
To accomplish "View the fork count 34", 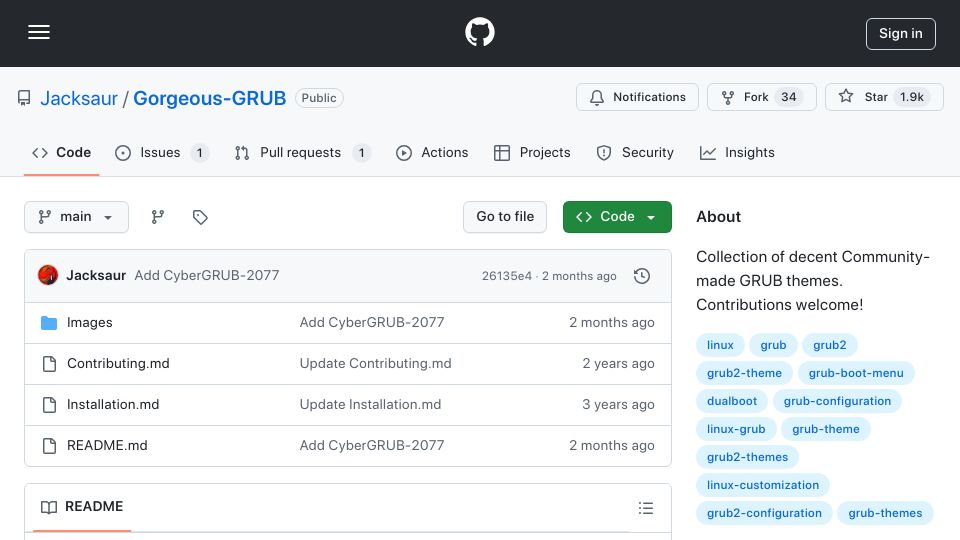I will tap(789, 97).
